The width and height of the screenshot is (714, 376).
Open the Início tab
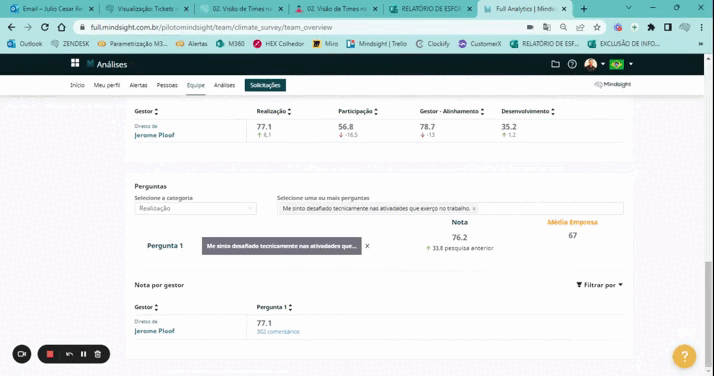tap(77, 85)
